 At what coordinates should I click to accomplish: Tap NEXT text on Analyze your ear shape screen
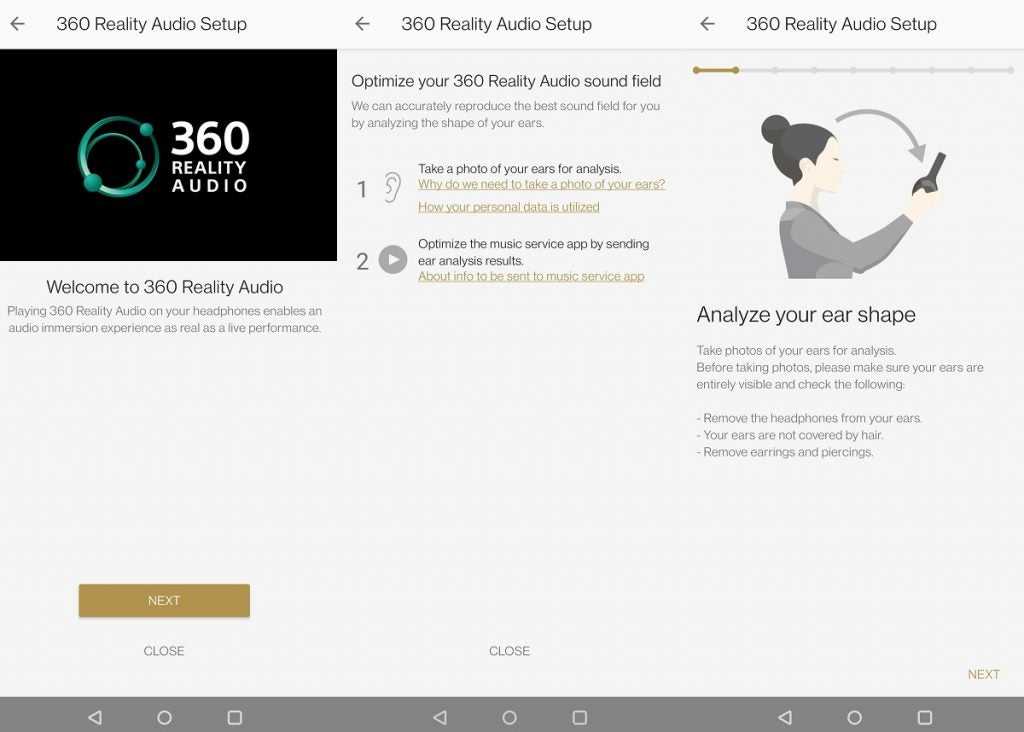[x=983, y=675]
